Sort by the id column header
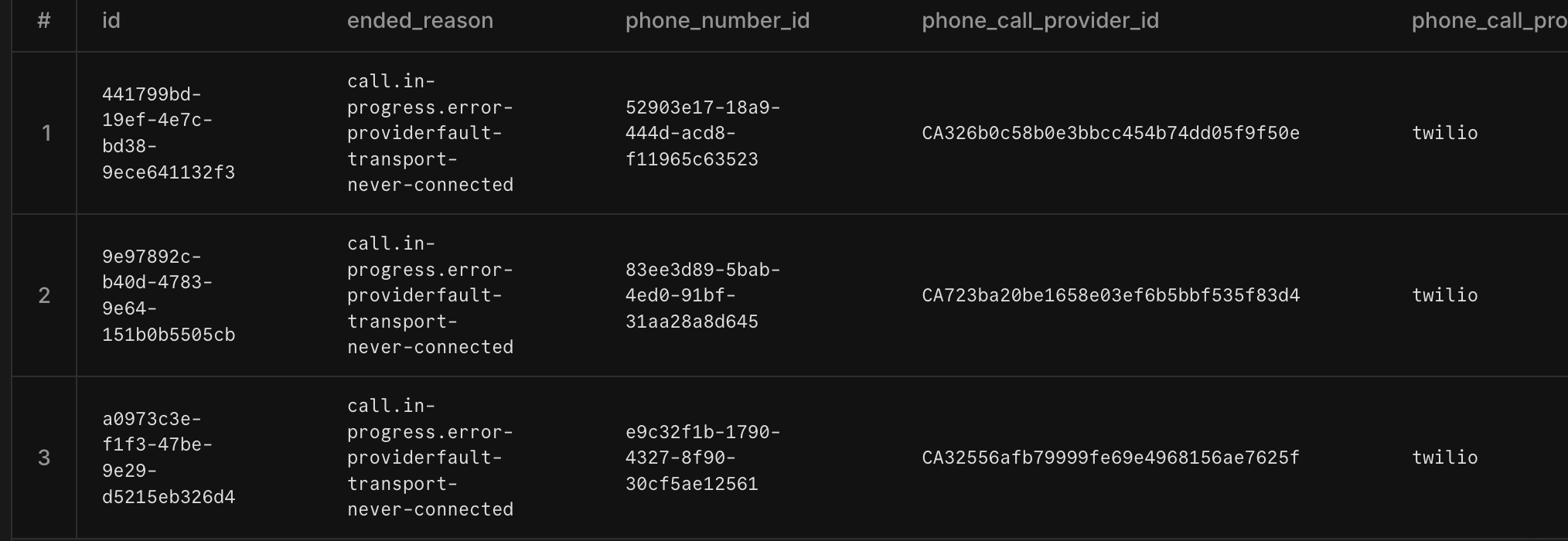 tap(111, 21)
